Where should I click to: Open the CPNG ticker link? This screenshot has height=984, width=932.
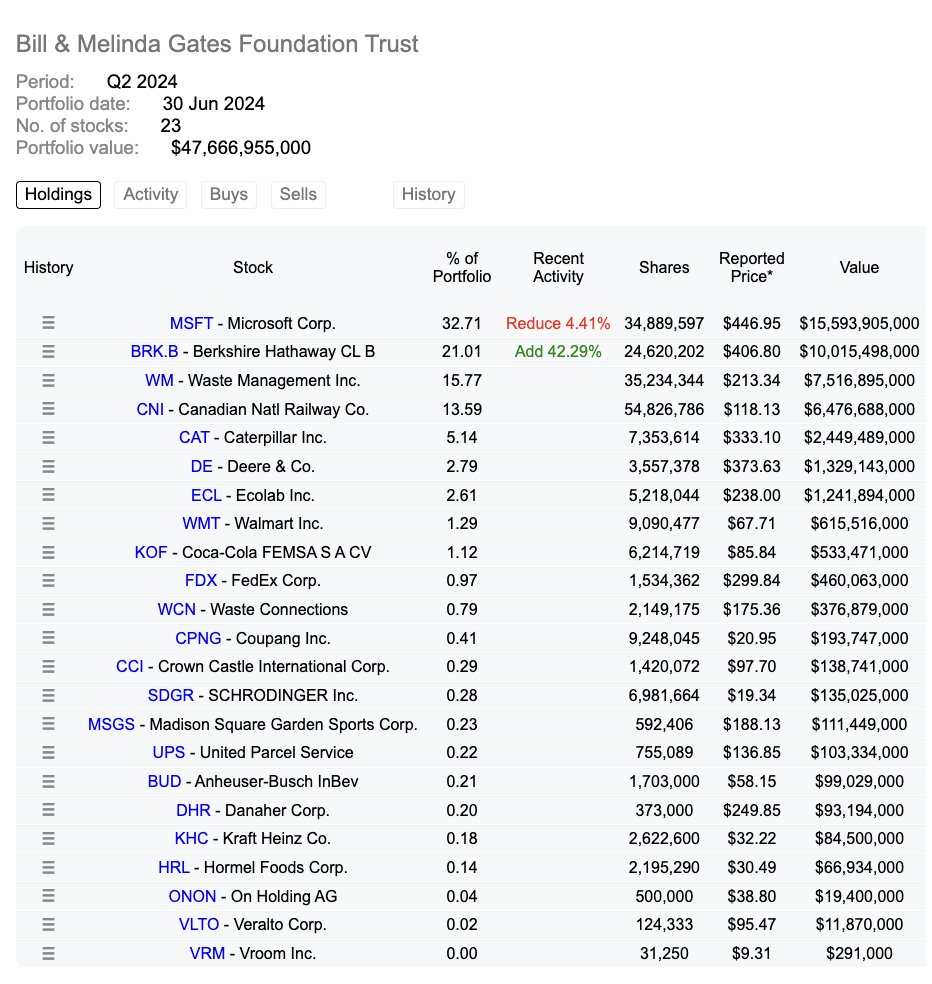(x=198, y=638)
